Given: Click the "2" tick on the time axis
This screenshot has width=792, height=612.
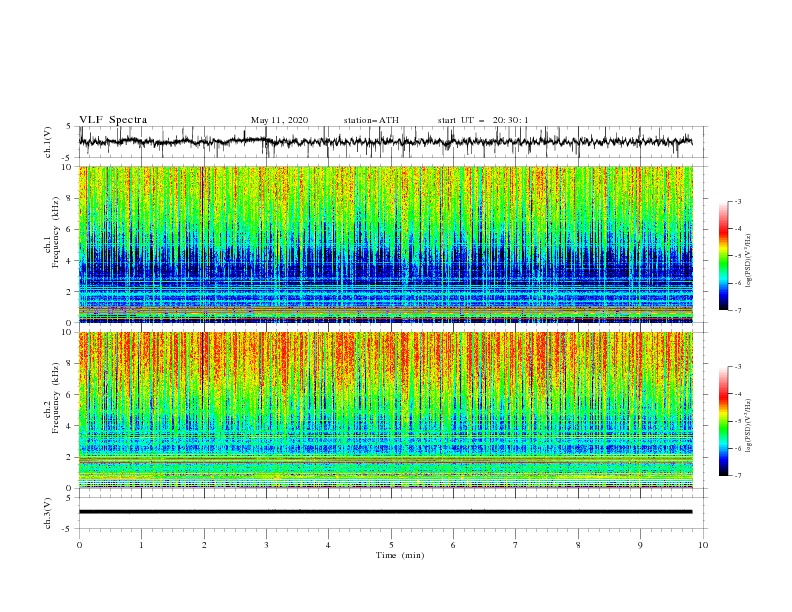Looking at the screenshot, I should click(204, 545).
